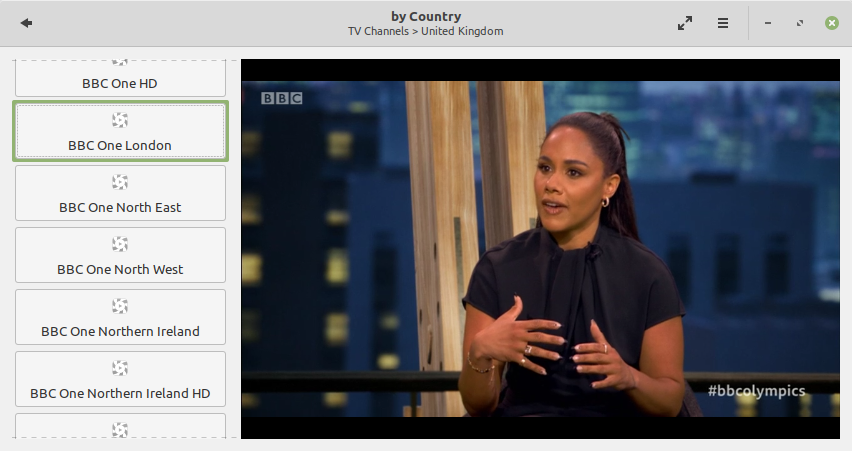Viewport: 852px width, 451px height.
Task: Click the logo icon above Northern Ireland HD
Action: click(x=120, y=367)
